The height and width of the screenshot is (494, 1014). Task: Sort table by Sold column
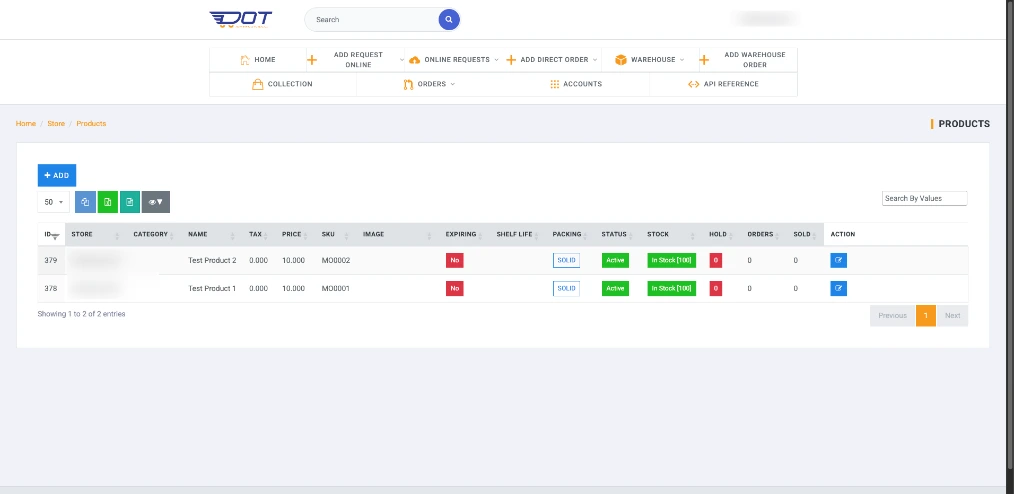point(805,234)
